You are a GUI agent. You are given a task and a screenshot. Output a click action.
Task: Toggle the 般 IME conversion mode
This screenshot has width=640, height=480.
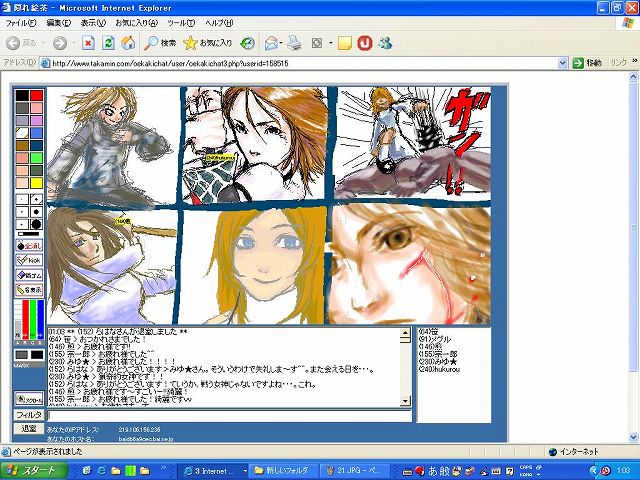click(x=445, y=471)
